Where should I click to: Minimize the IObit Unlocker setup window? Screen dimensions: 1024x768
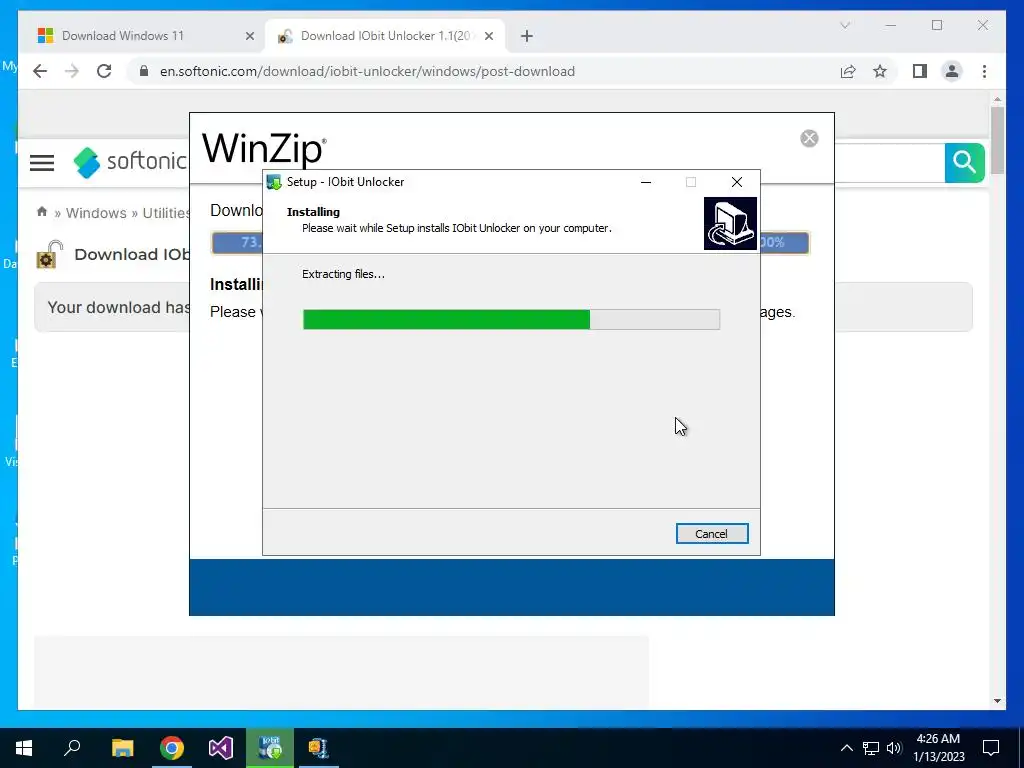click(646, 182)
